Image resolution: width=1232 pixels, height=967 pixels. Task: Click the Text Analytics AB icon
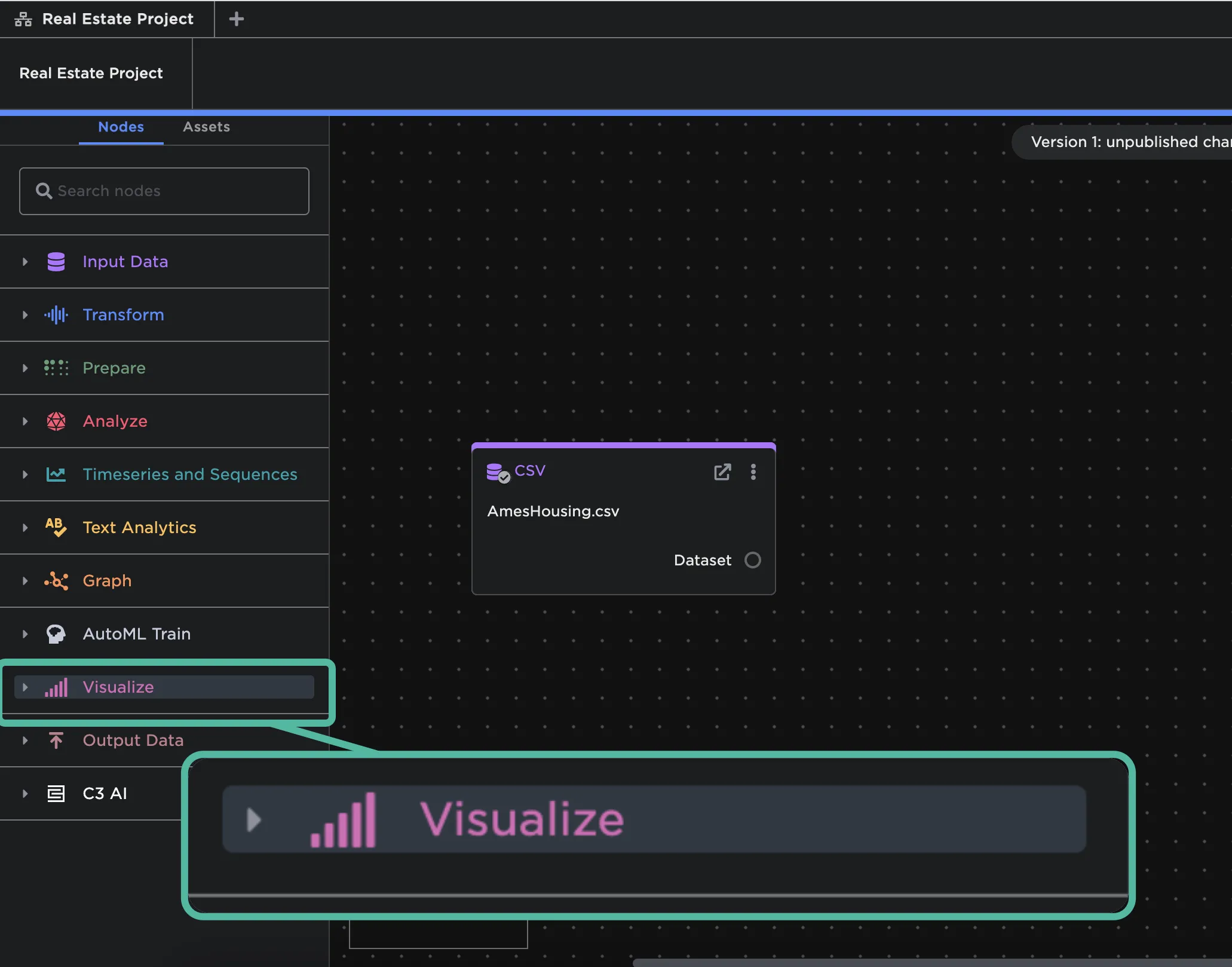[56, 527]
